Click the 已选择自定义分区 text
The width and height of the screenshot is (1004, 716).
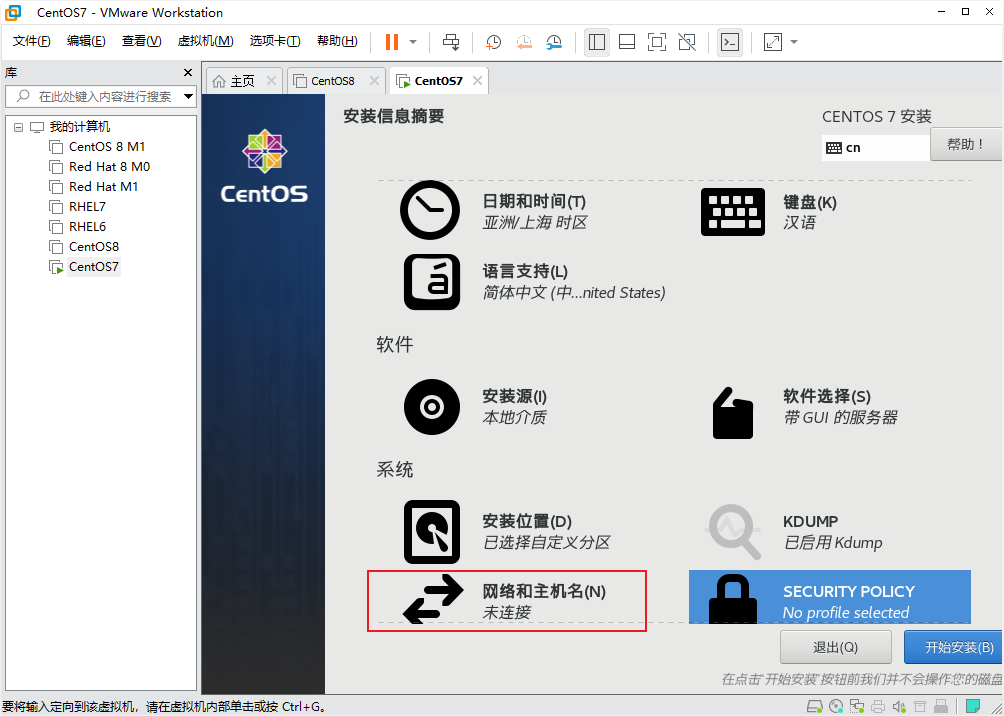click(x=546, y=543)
